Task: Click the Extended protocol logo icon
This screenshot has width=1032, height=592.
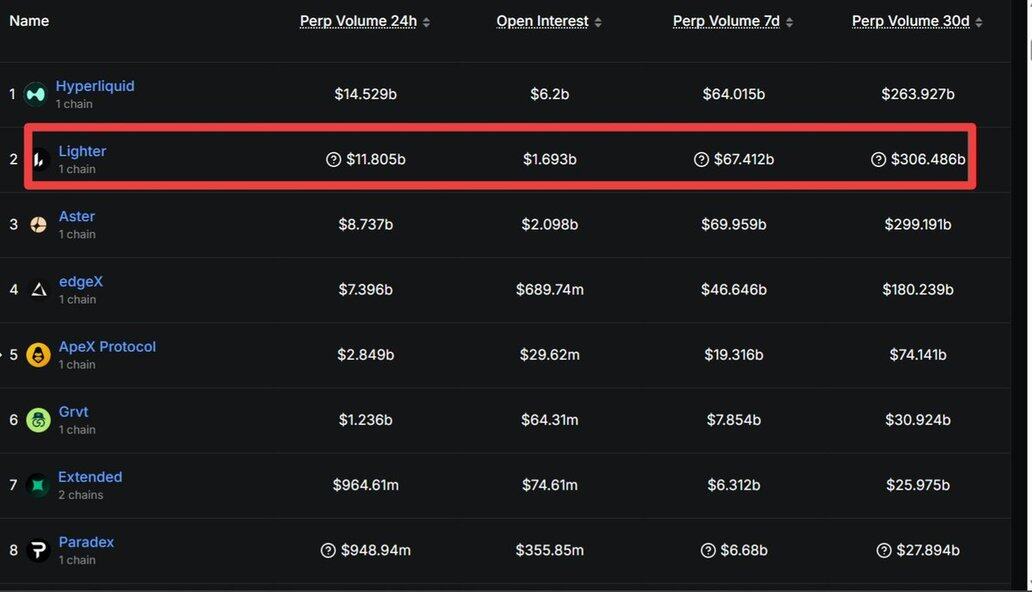Action: coord(38,485)
